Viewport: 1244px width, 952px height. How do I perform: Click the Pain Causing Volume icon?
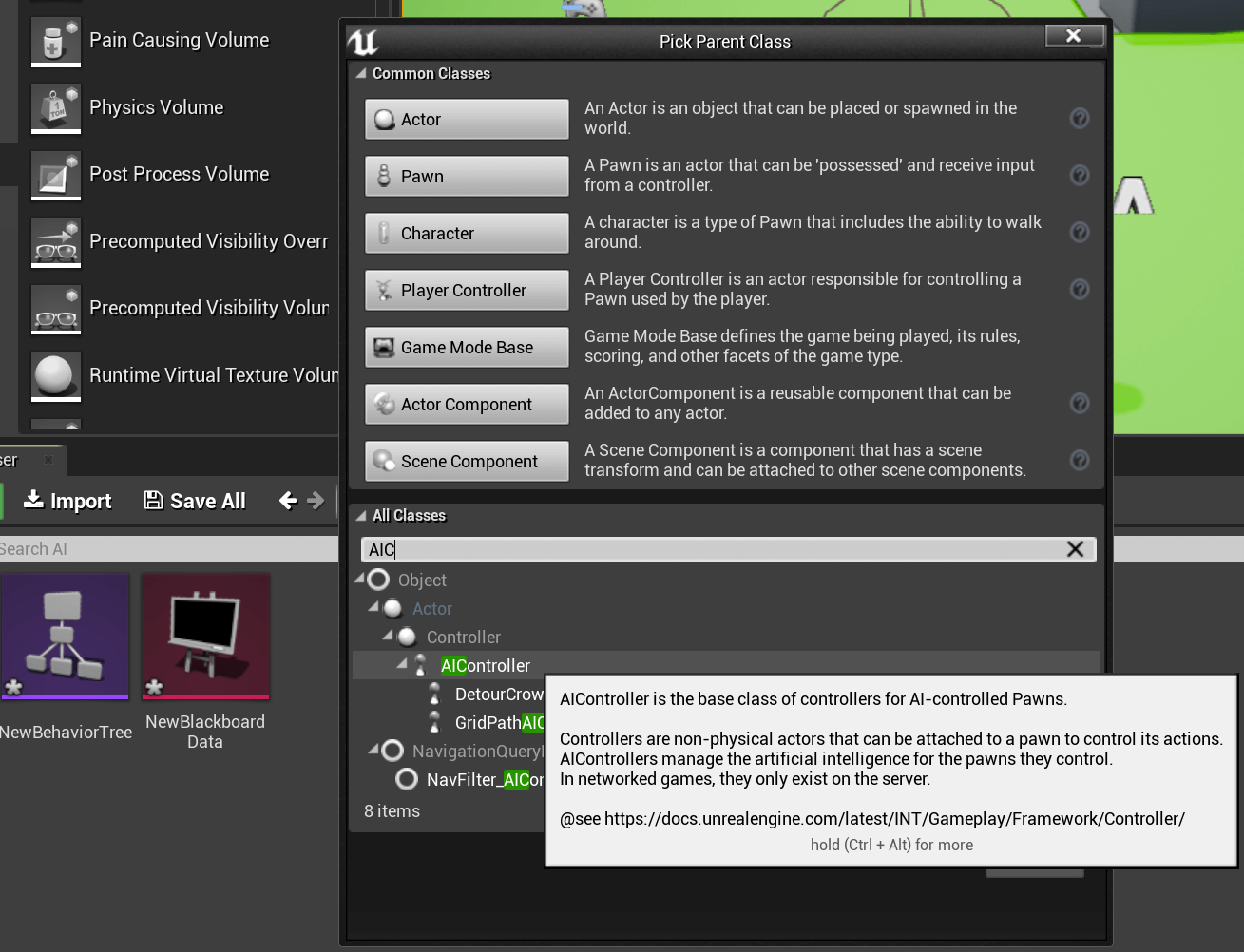pyautogui.click(x=55, y=41)
